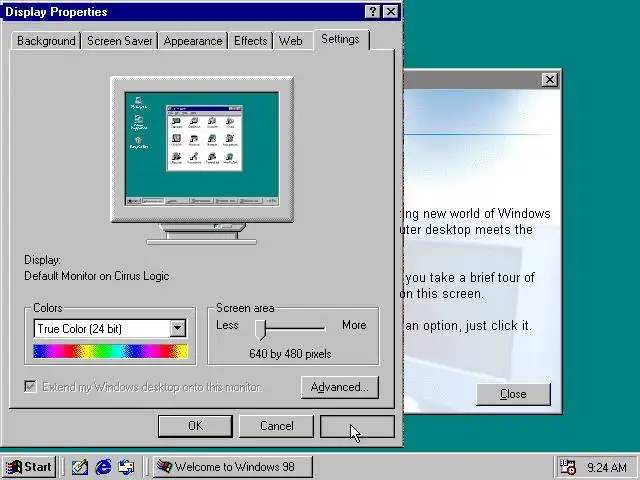Click the Help question mark title button

point(373,11)
